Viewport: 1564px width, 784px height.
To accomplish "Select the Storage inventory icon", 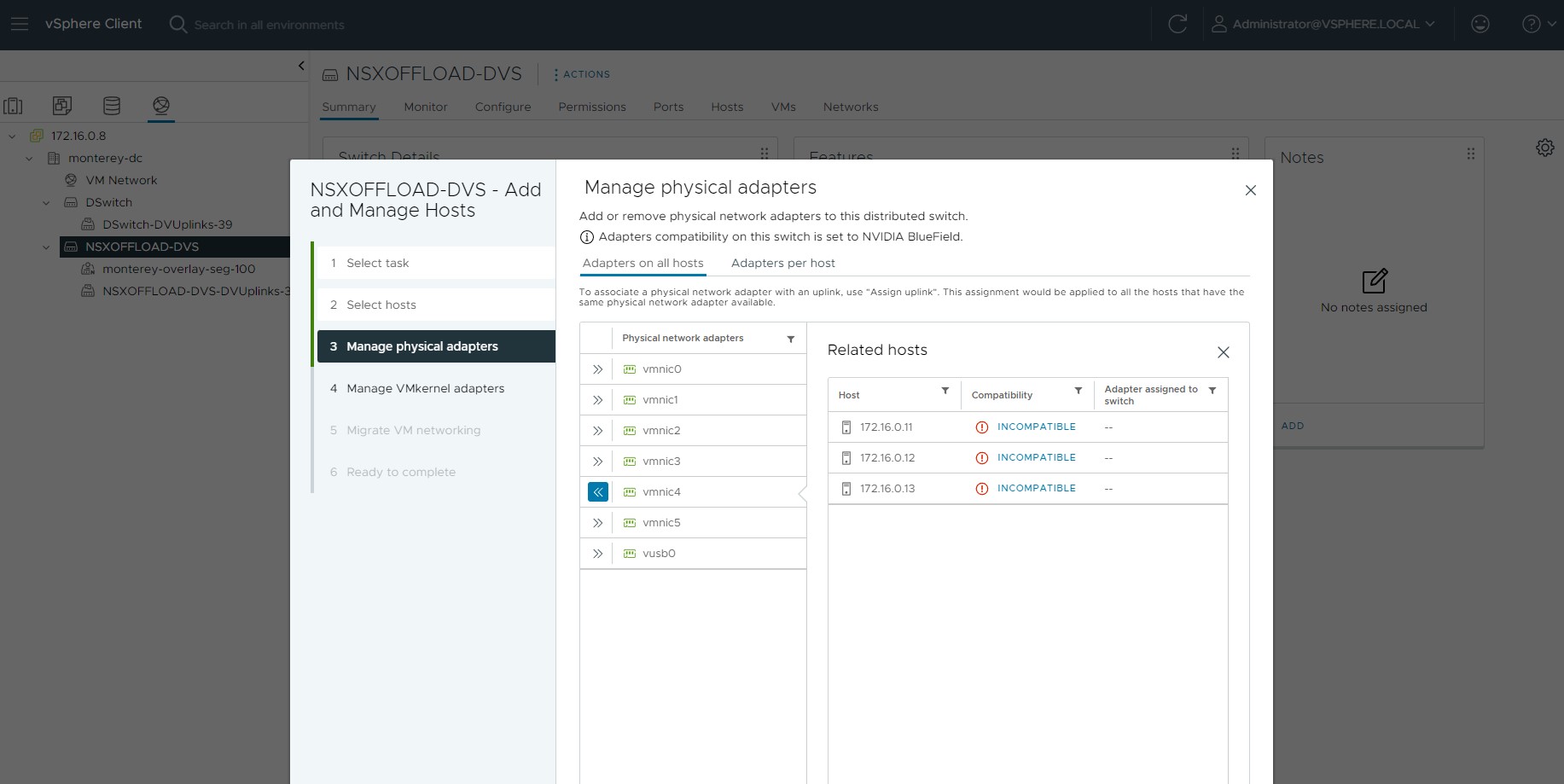I will coord(112,106).
